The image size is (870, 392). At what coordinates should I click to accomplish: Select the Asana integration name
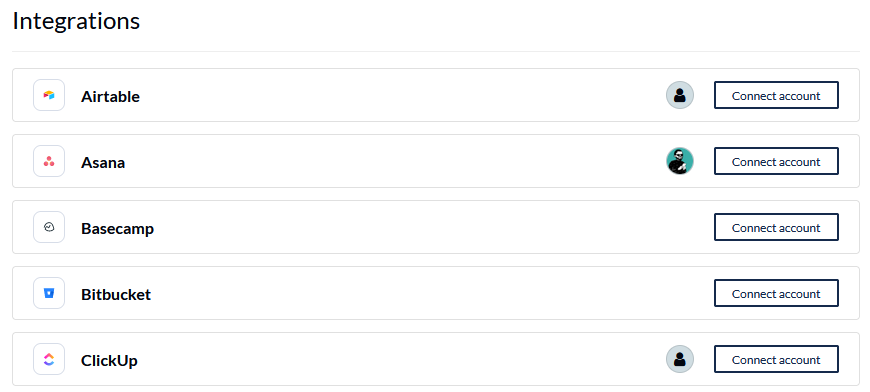click(x=103, y=162)
